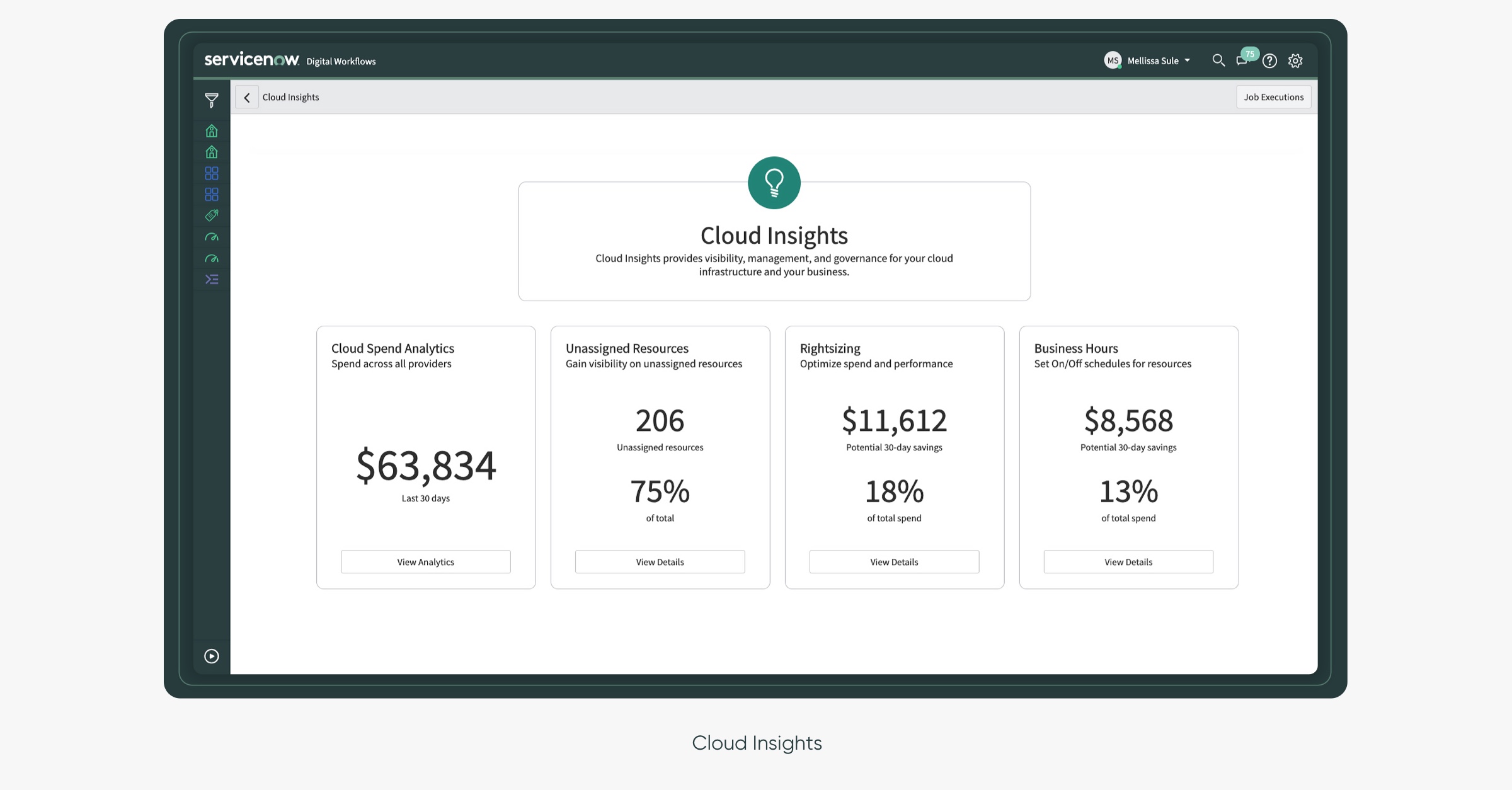Click the 18% of total spend value
The height and width of the screenshot is (790, 1512).
[894, 491]
